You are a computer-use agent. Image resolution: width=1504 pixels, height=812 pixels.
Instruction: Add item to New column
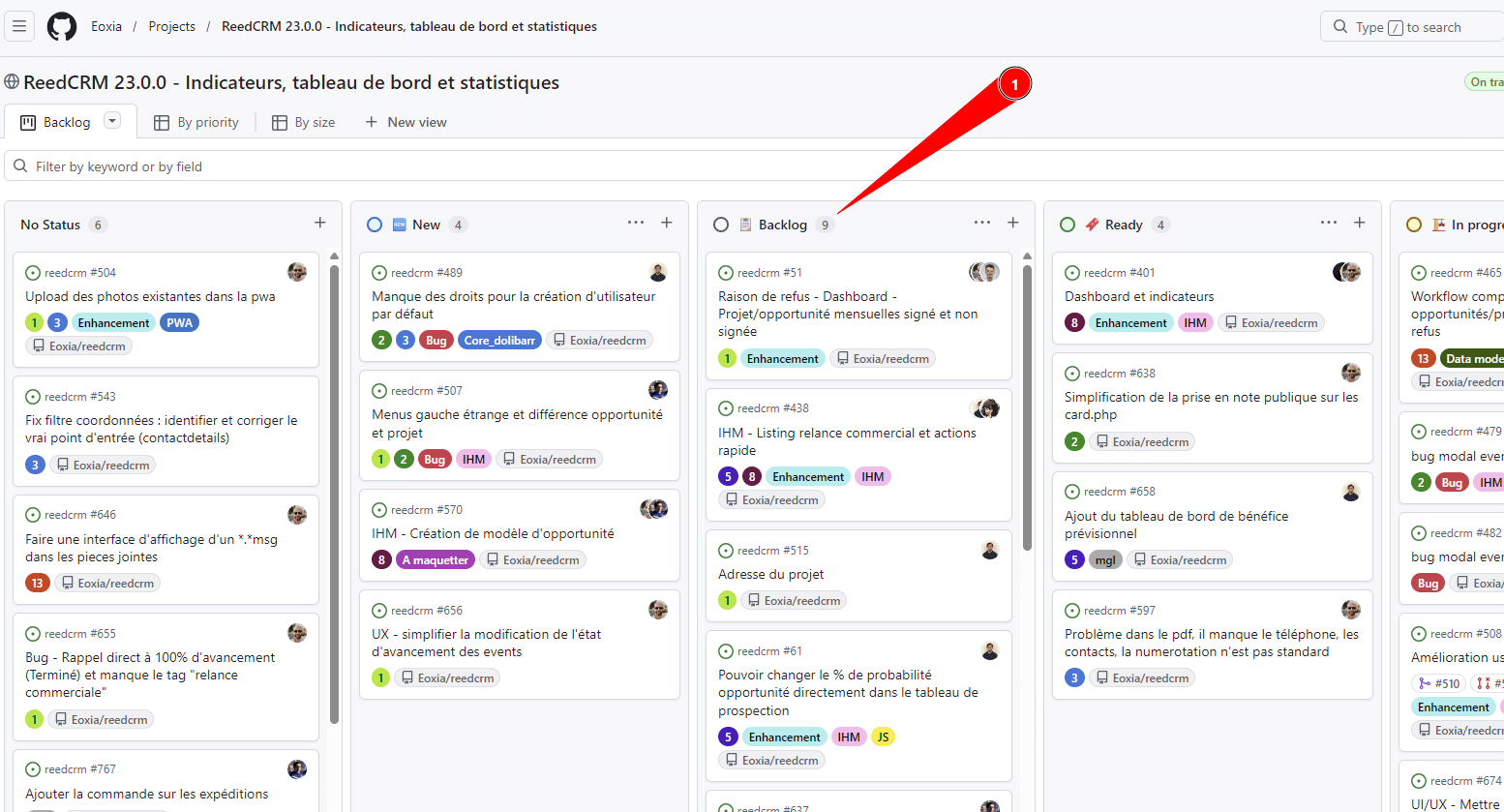pyautogui.click(x=667, y=223)
